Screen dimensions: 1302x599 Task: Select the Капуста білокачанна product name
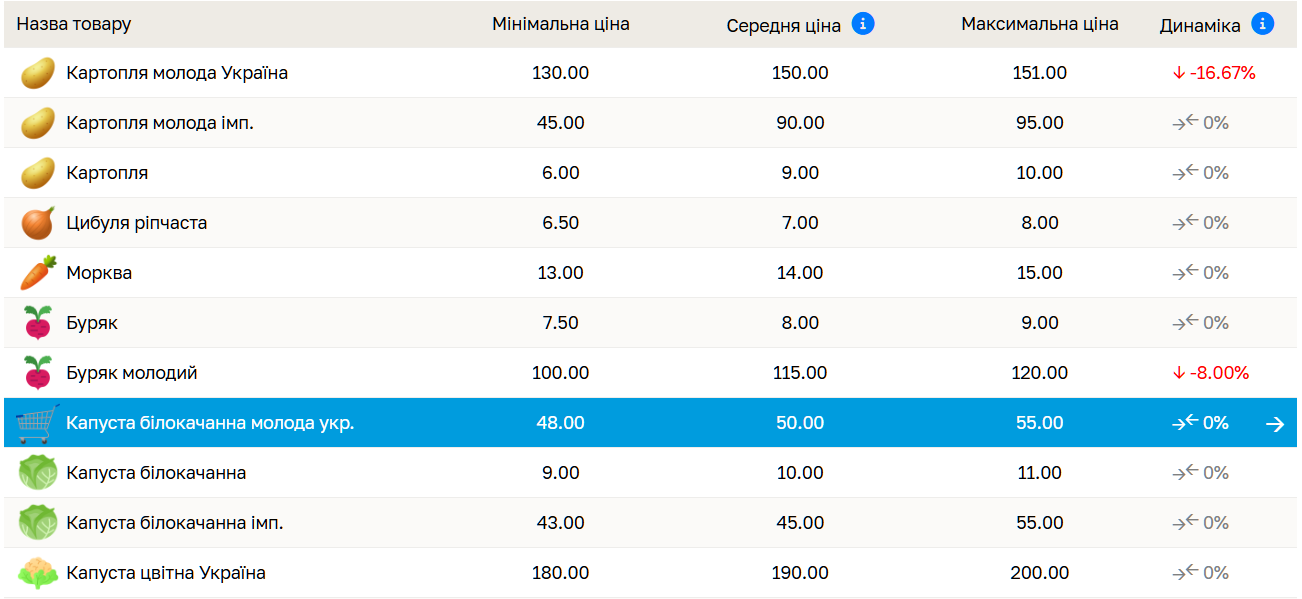point(156,473)
